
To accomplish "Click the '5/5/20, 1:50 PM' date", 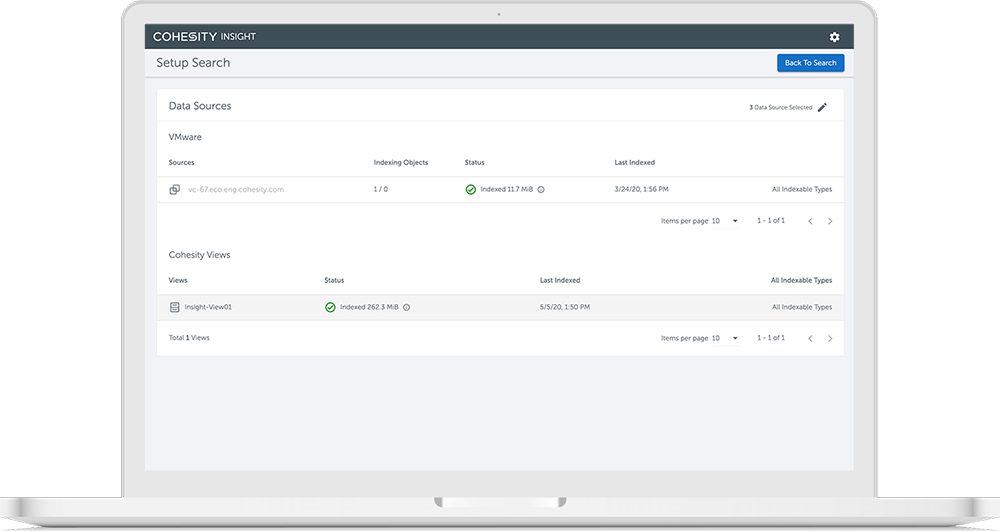I will pos(564,307).
